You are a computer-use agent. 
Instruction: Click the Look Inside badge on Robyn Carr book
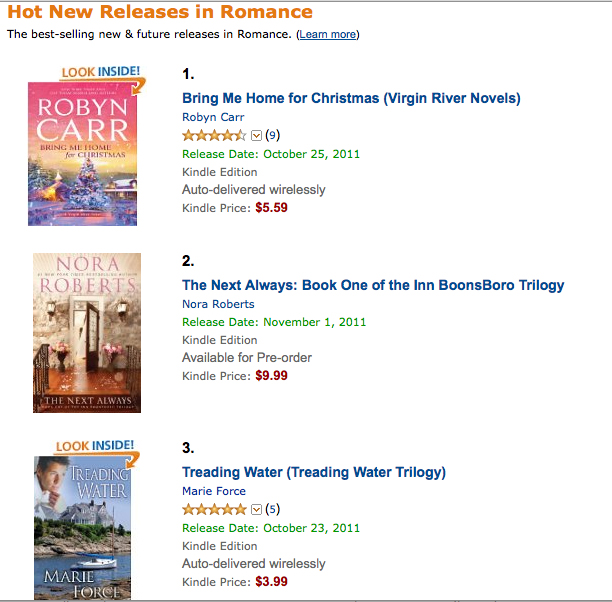coord(100,73)
